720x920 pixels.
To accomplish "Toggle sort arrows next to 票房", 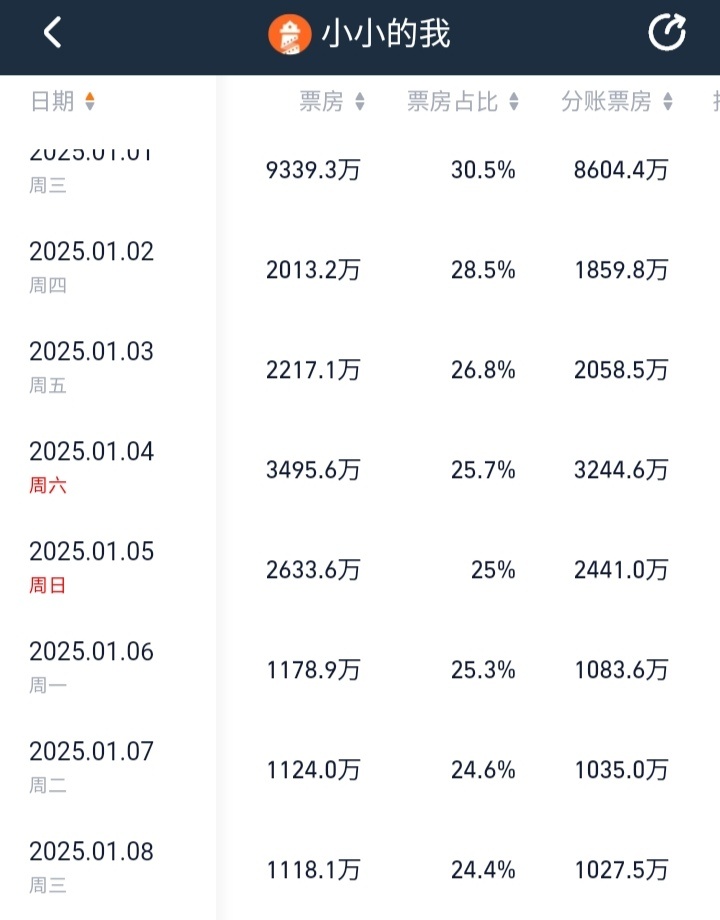I will pyautogui.click(x=360, y=102).
